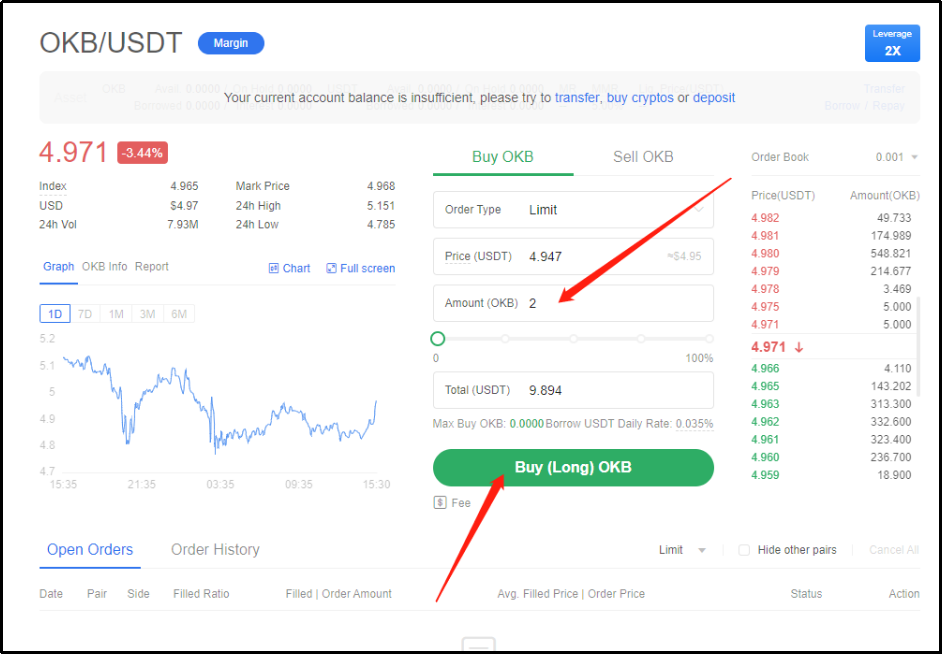
Task: Click the Amount (OKB) input field
Action: coord(573,303)
